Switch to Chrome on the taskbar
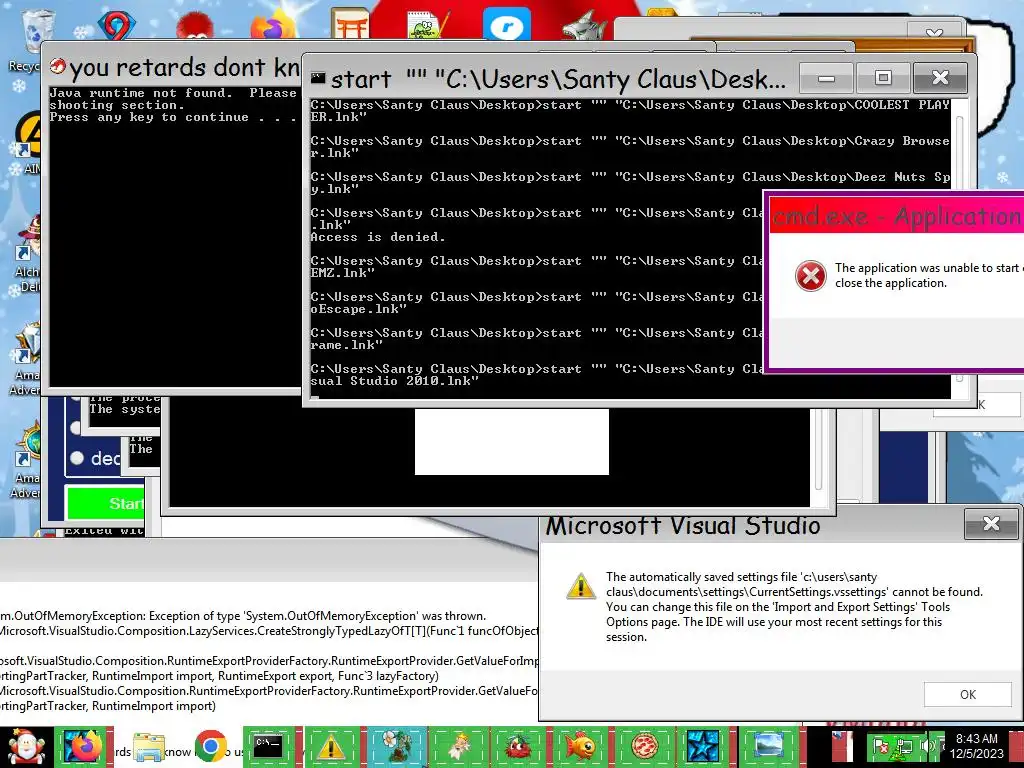This screenshot has height=768, width=1024. 210,747
